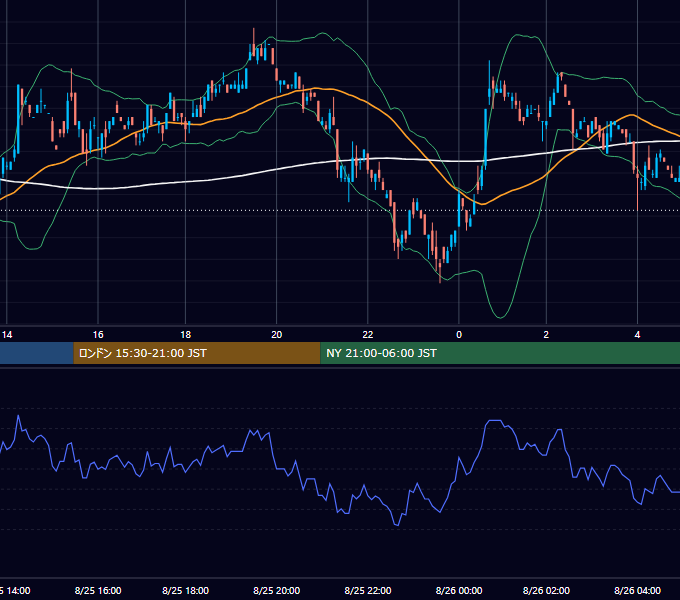This screenshot has height=600, width=680.
Task: Click the NY 21:00-06:00 JST session bar
Action: point(500,353)
